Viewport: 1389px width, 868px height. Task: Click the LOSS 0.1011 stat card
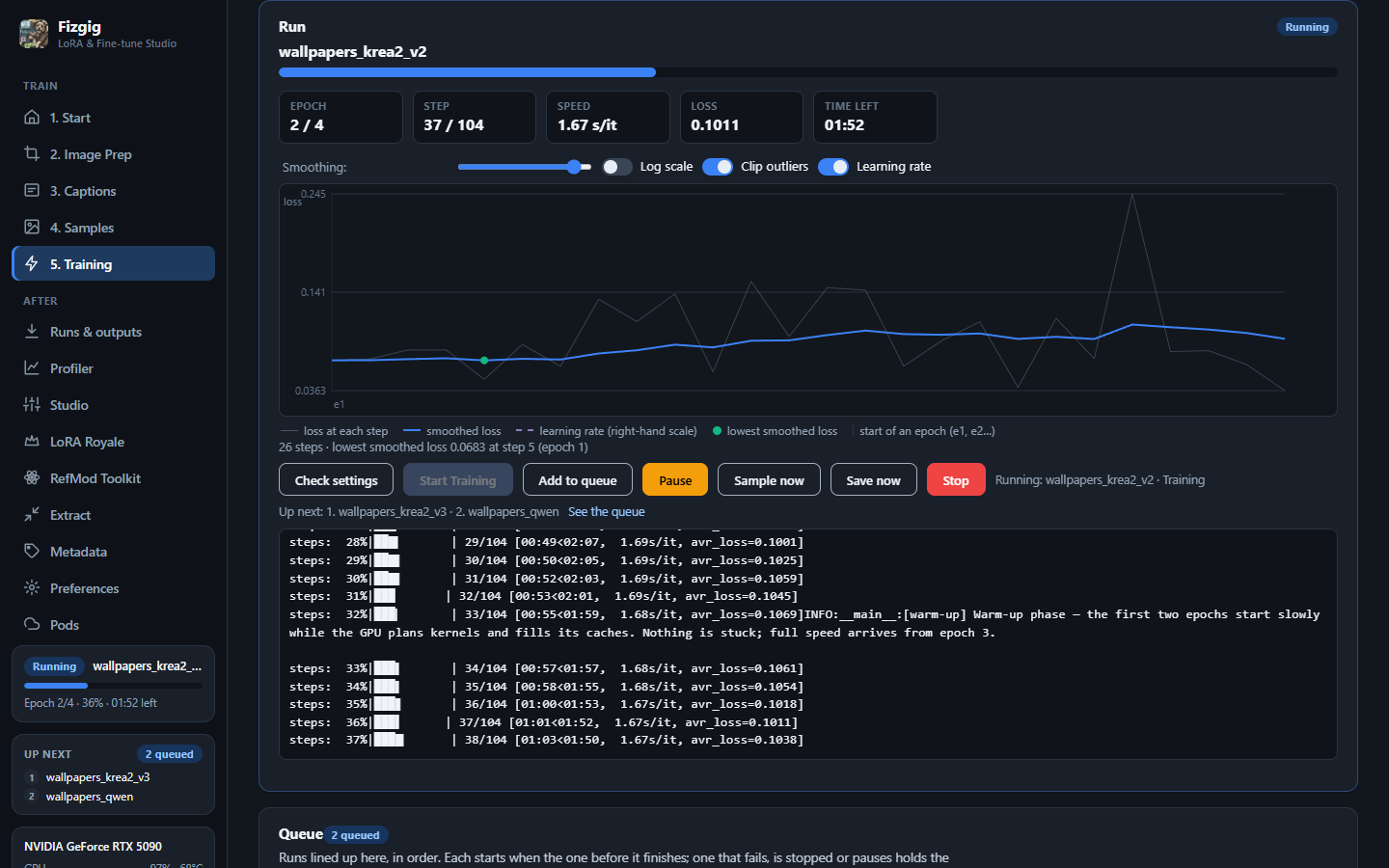[741, 117]
